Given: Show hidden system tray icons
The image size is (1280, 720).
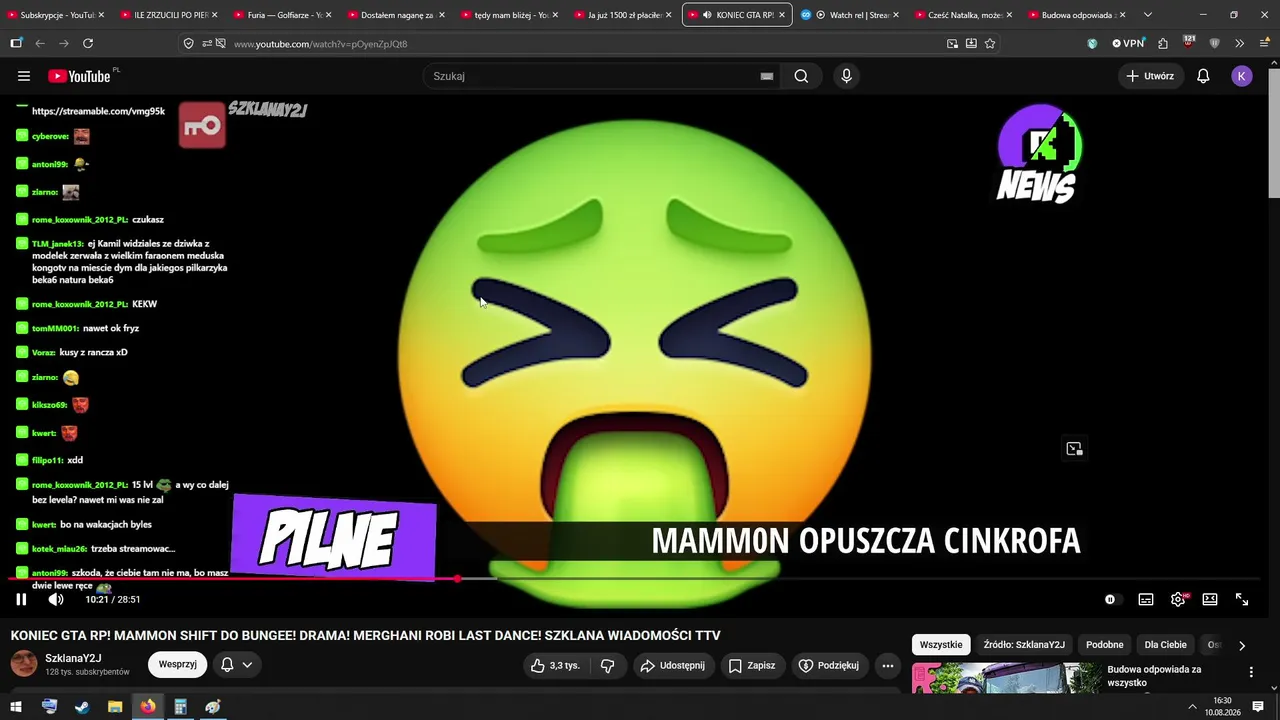Looking at the screenshot, I should pyautogui.click(x=1191, y=707).
